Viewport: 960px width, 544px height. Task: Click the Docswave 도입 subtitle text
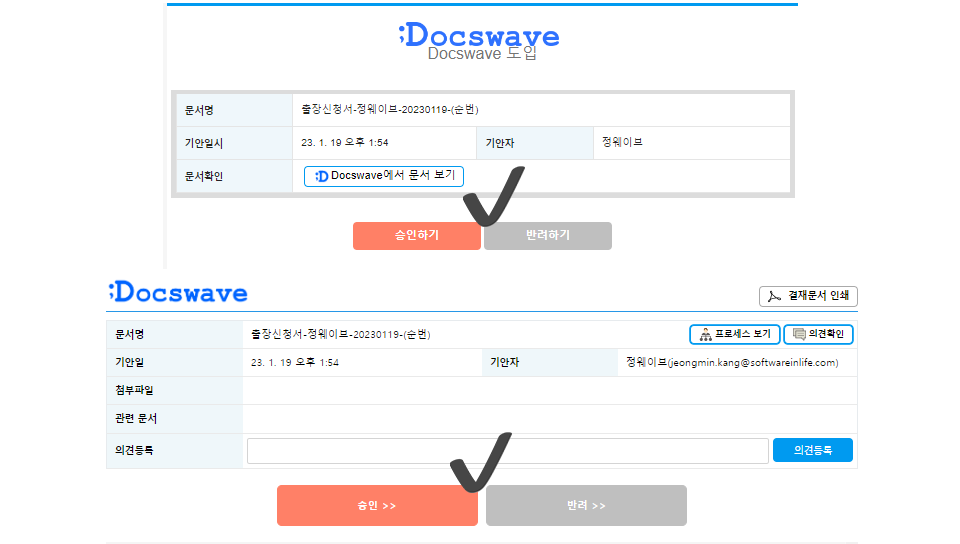tap(482, 54)
